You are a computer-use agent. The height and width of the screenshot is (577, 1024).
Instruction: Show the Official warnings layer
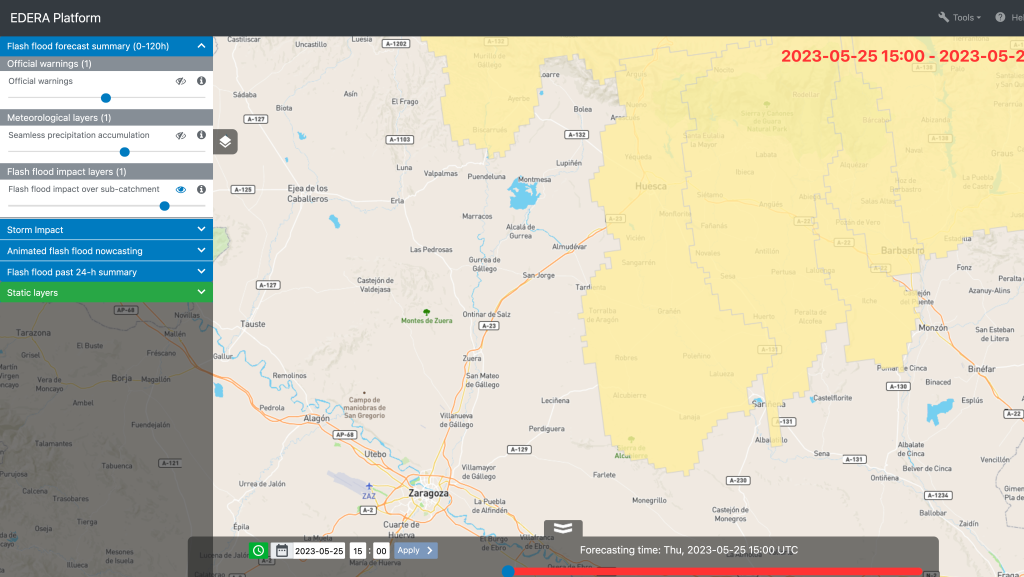coord(181,81)
